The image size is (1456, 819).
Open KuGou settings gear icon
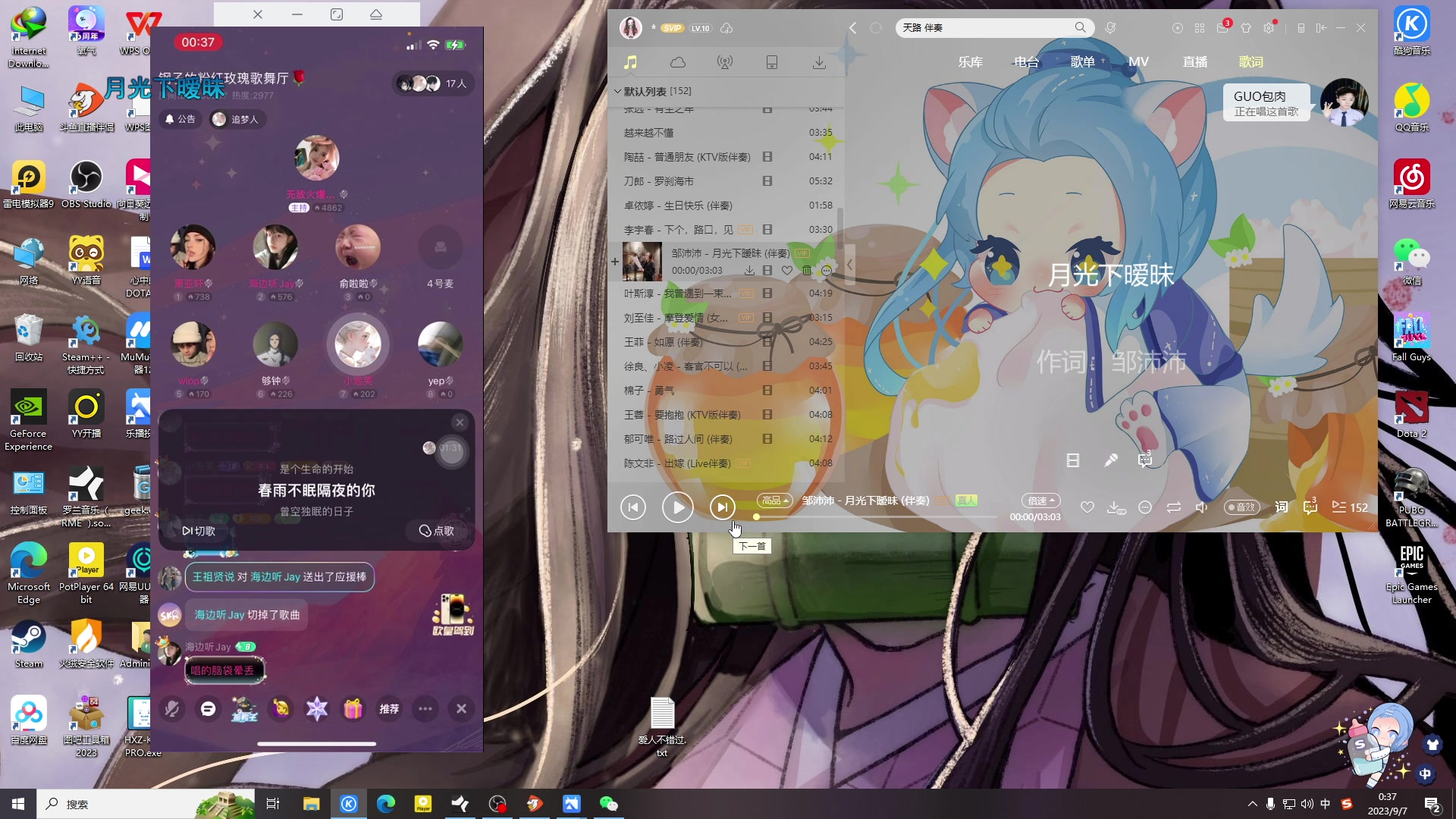click(1269, 27)
